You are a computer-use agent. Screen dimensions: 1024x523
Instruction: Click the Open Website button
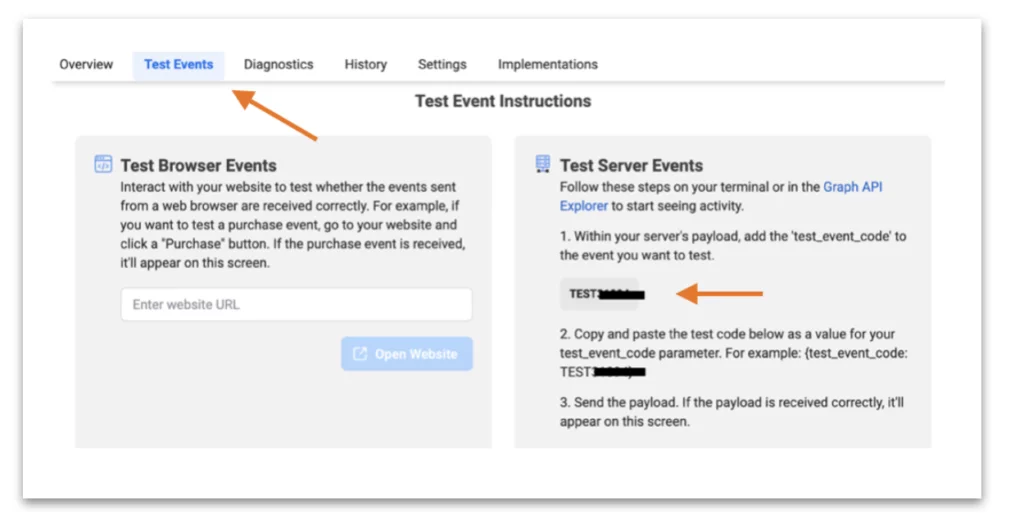(x=407, y=354)
